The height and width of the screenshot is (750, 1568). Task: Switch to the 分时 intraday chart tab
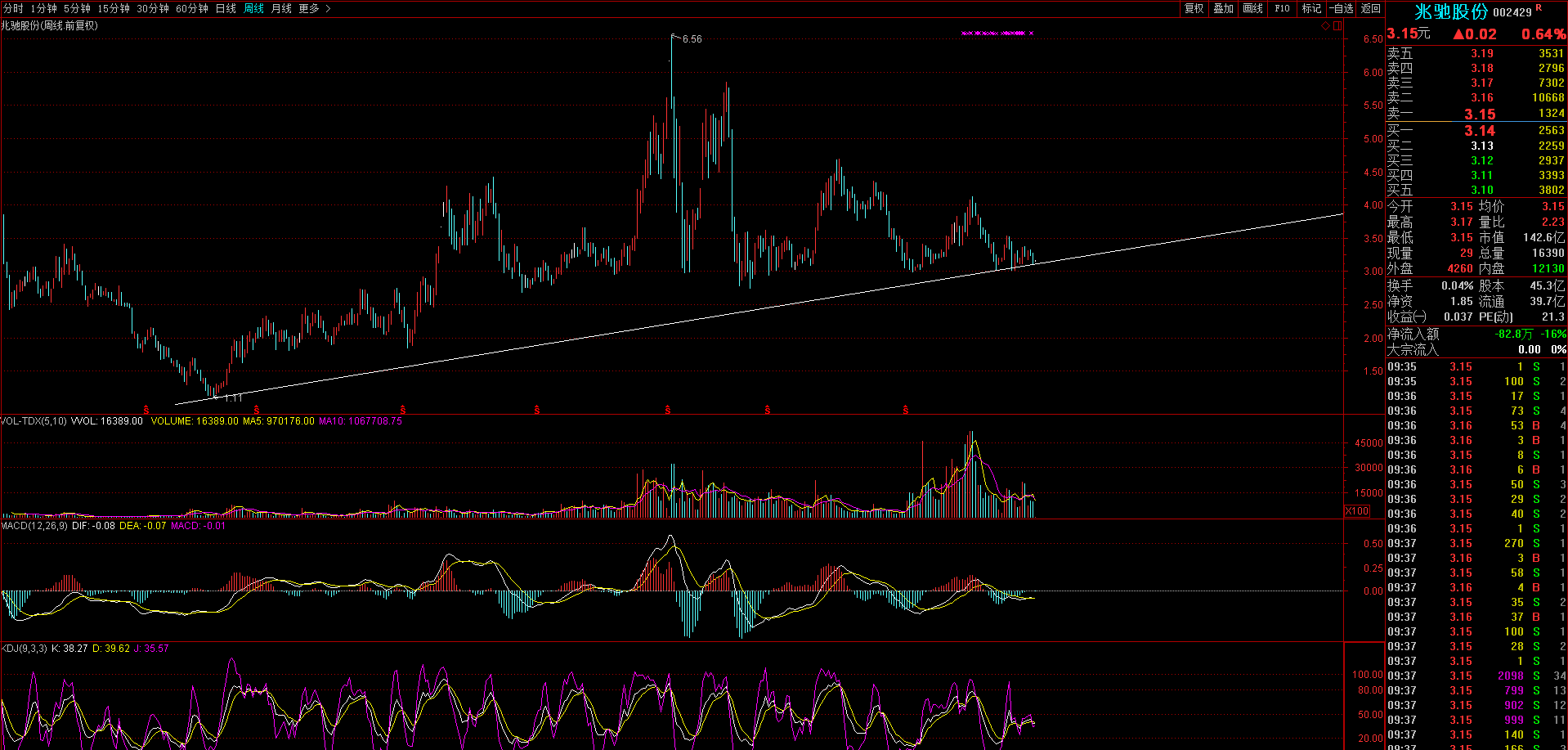click(x=13, y=8)
